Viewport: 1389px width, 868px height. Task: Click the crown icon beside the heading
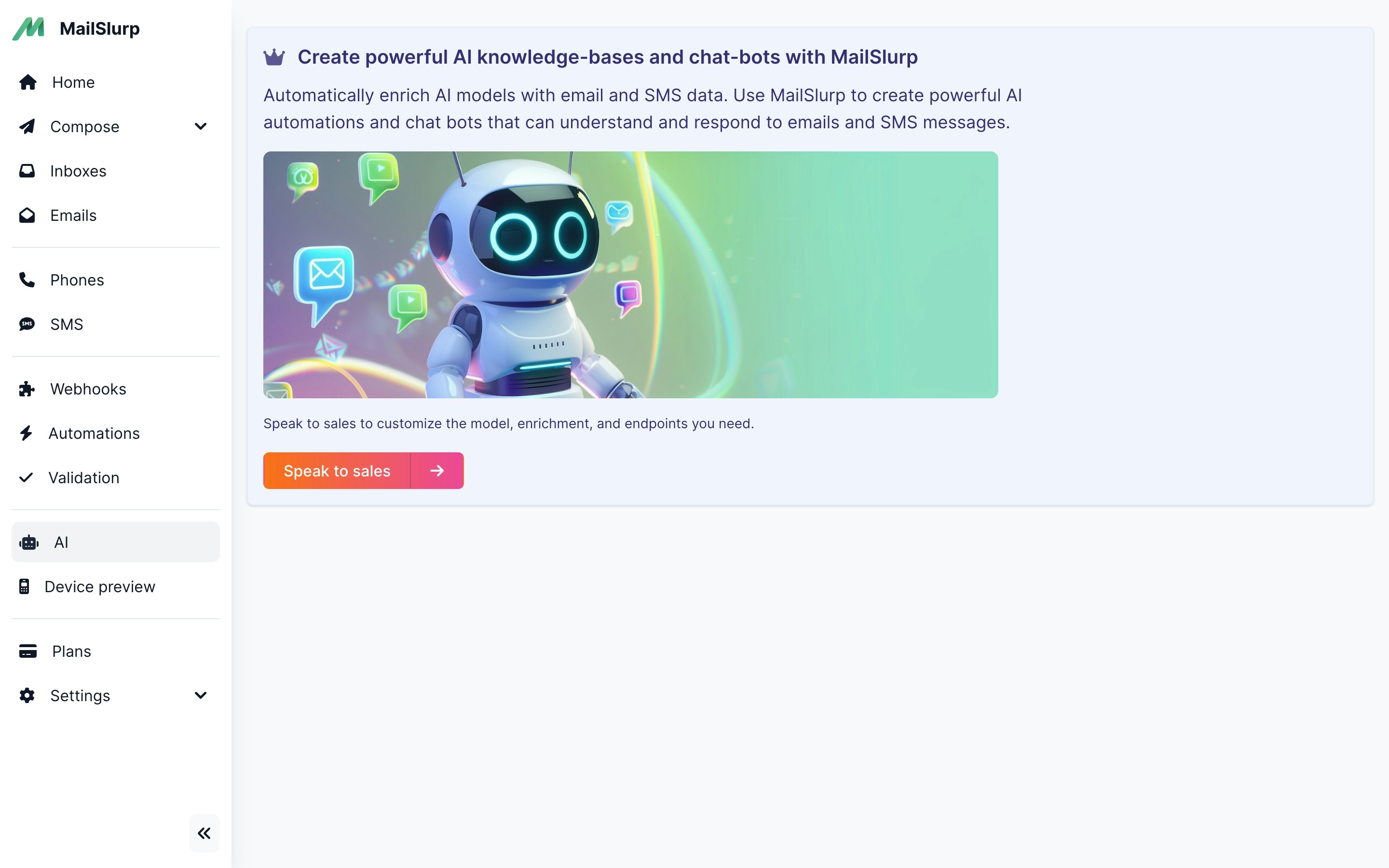pyautogui.click(x=274, y=57)
